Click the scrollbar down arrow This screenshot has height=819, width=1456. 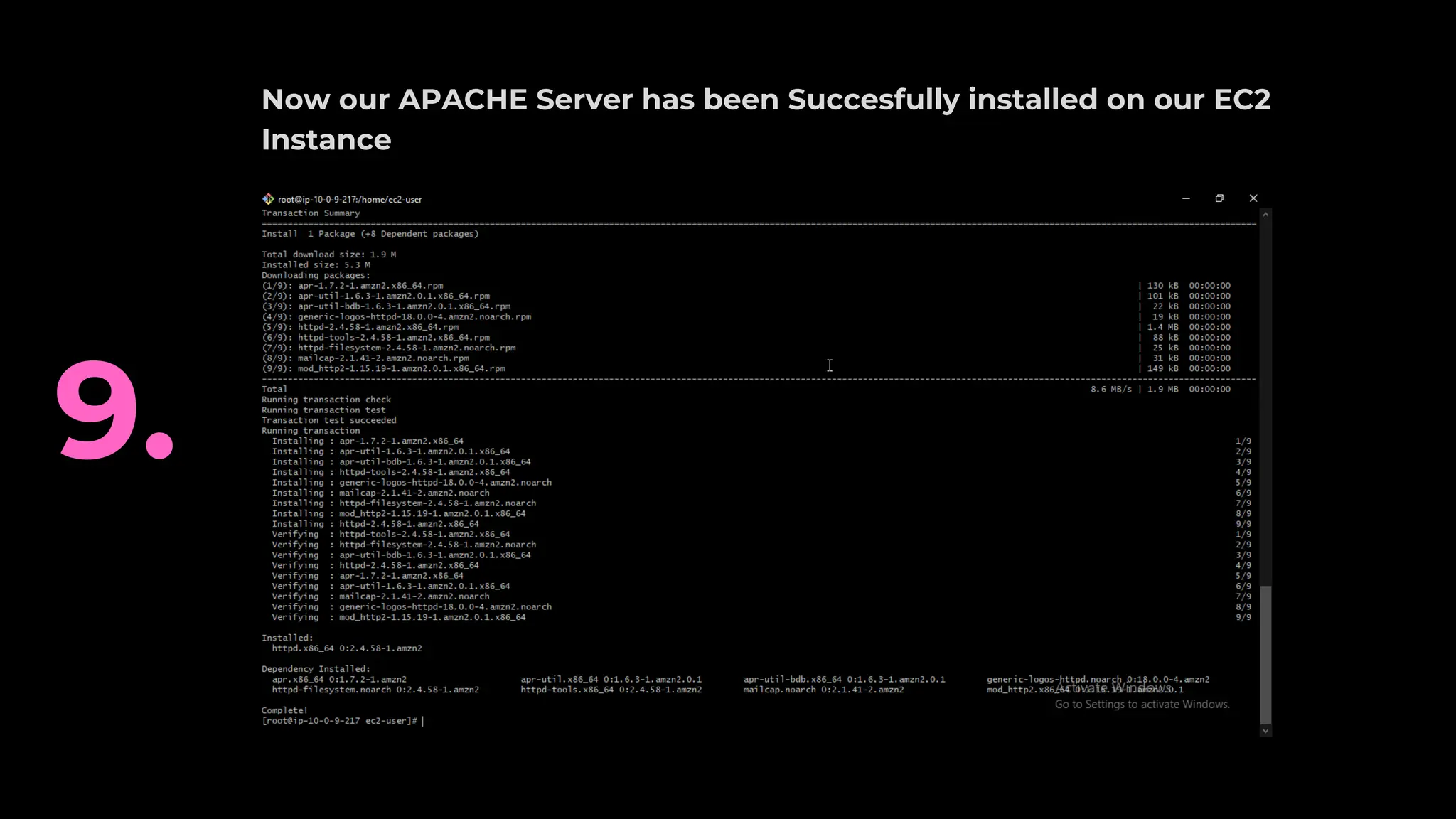pyautogui.click(x=1265, y=731)
